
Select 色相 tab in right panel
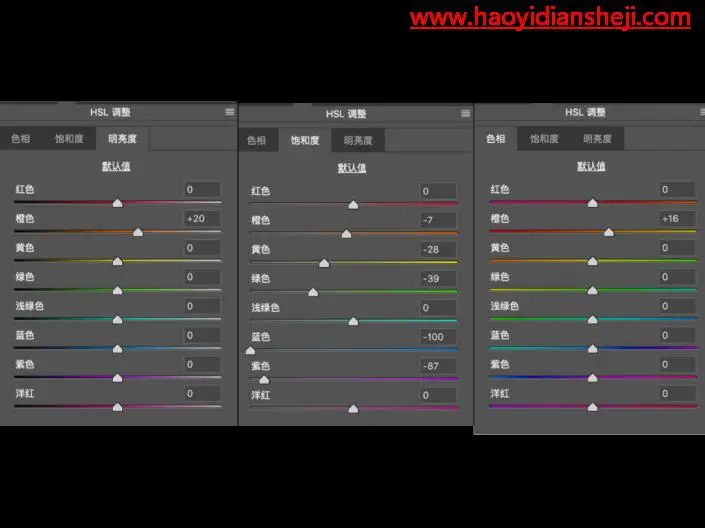[496, 139]
